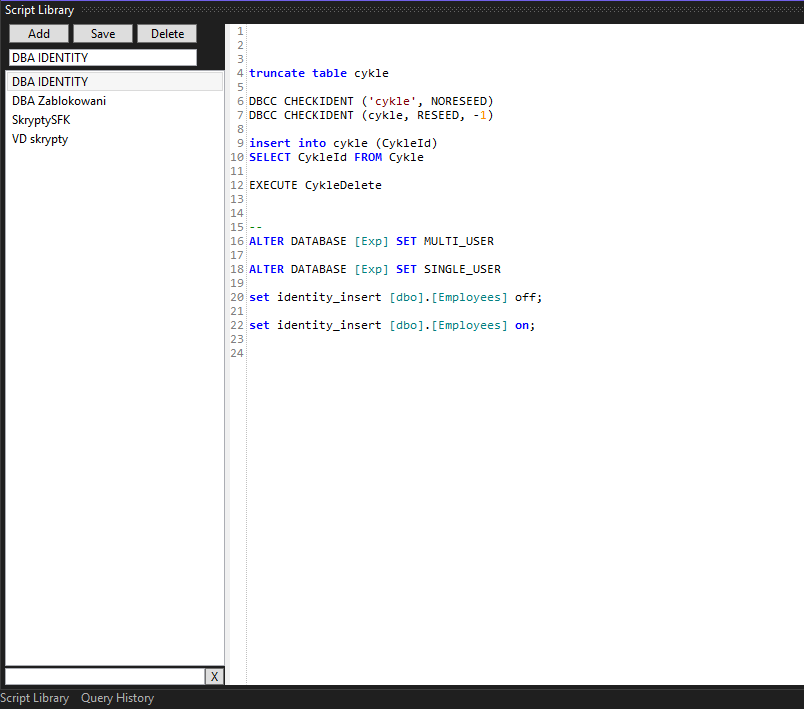This screenshot has width=804, height=709.
Task: Click the EXECUTE CykleDelete line
Action: click(x=315, y=185)
